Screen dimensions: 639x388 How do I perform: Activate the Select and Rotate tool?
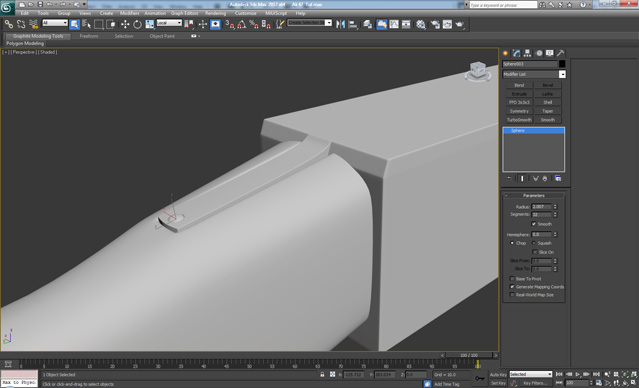(x=137, y=24)
